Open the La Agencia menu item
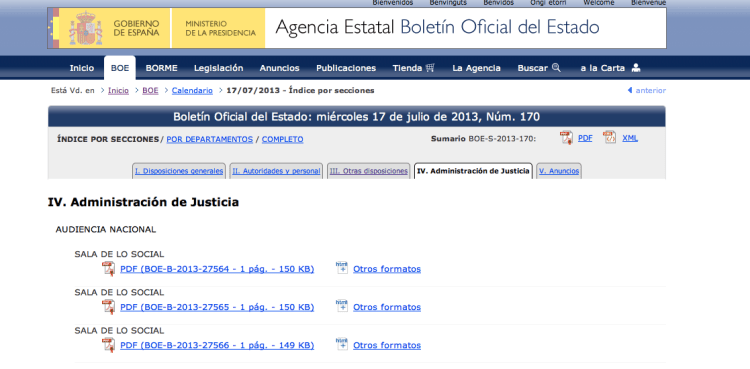The image size is (750, 369). 476,68
